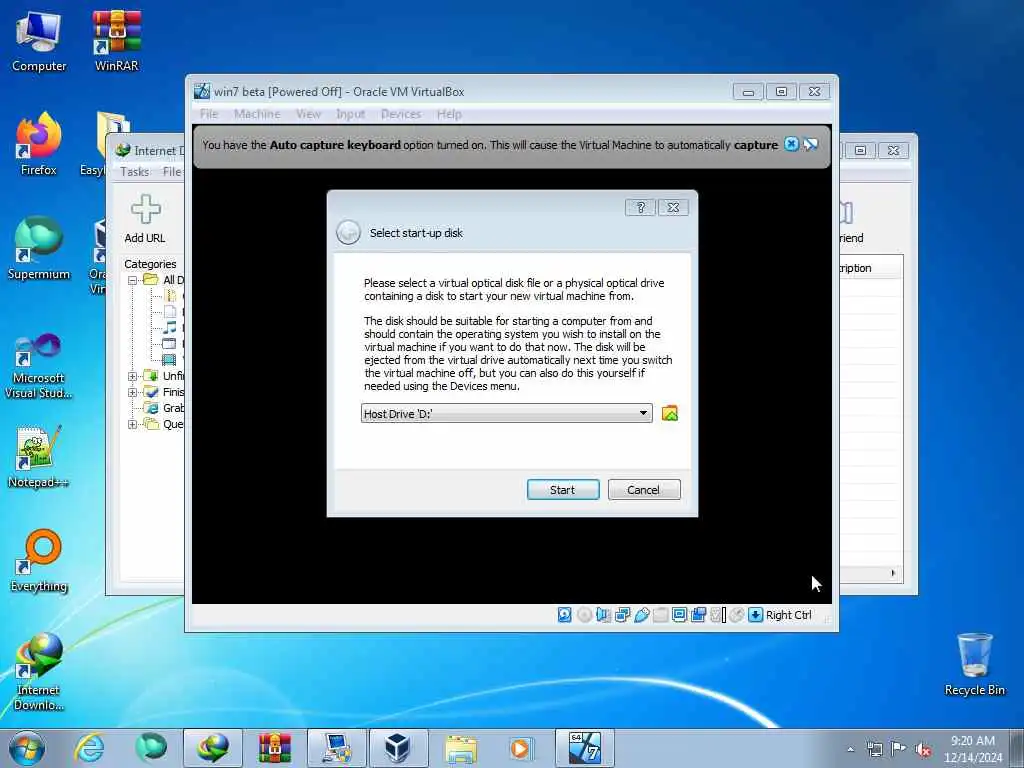Click the clock showing 9:20 AM
Viewport: 1024px width, 768px height.
coord(972,749)
